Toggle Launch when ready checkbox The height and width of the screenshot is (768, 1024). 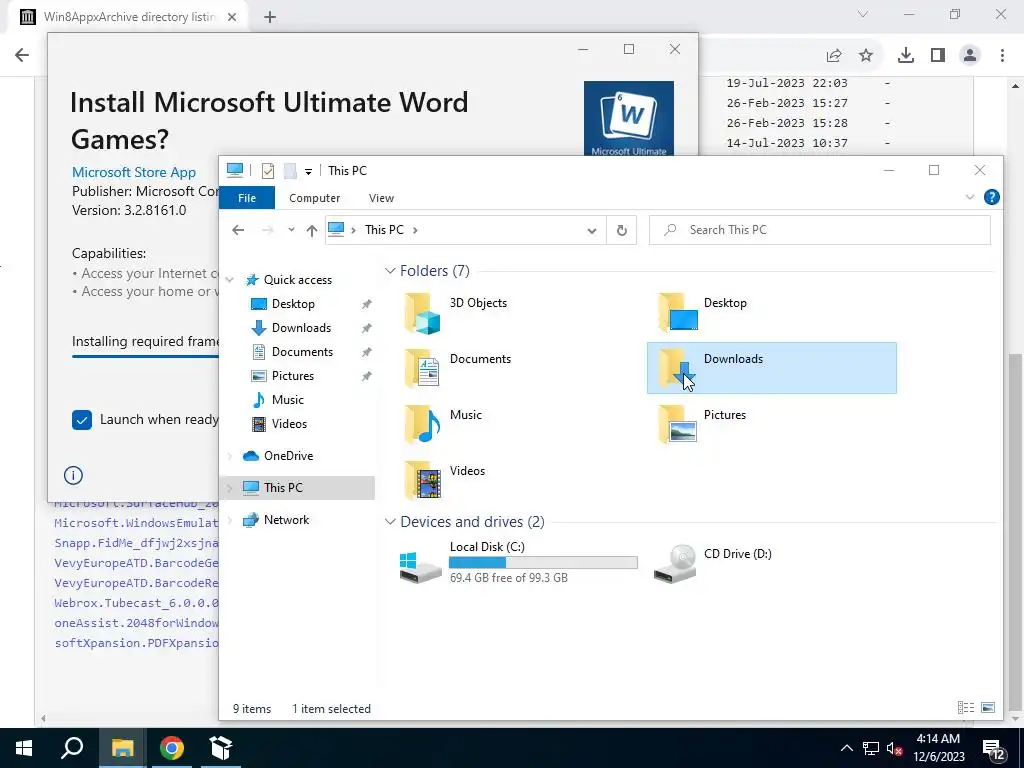click(x=82, y=420)
